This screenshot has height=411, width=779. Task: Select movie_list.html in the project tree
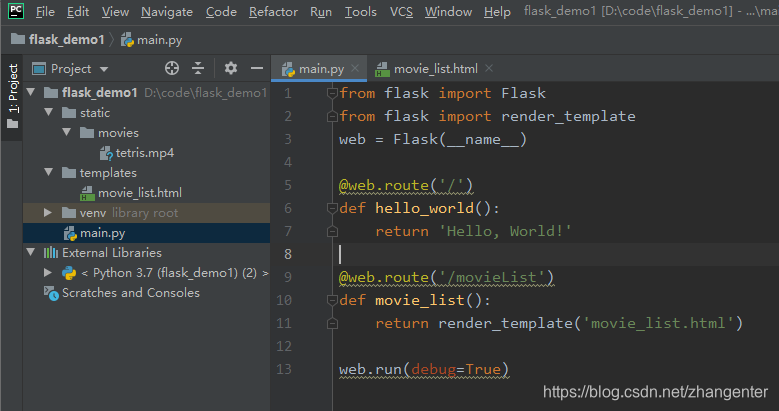[140, 193]
